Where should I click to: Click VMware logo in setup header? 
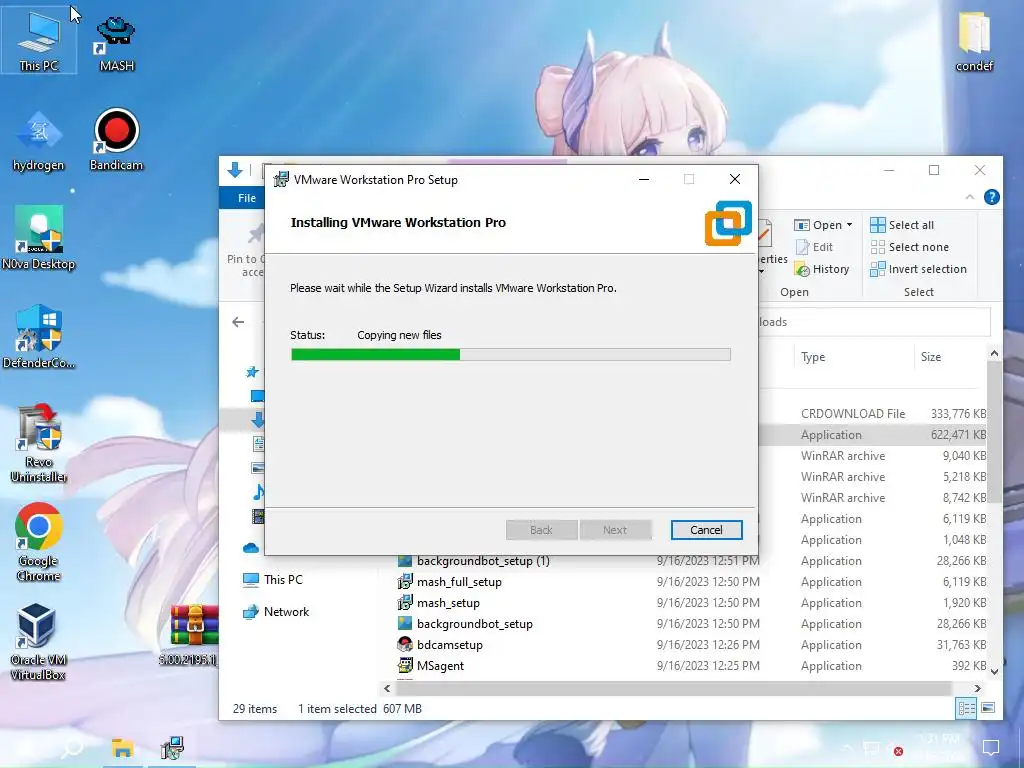click(x=728, y=223)
